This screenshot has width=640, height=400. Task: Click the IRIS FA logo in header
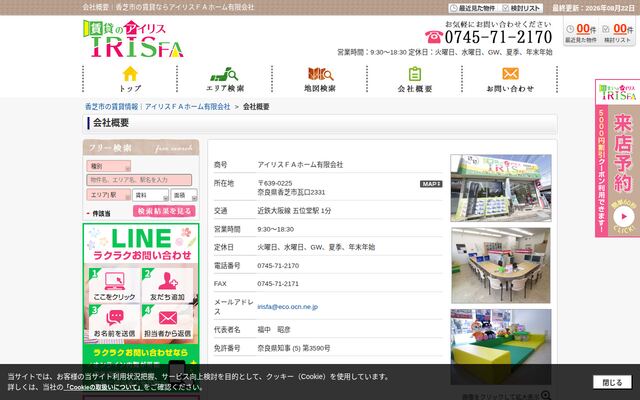coord(133,39)
